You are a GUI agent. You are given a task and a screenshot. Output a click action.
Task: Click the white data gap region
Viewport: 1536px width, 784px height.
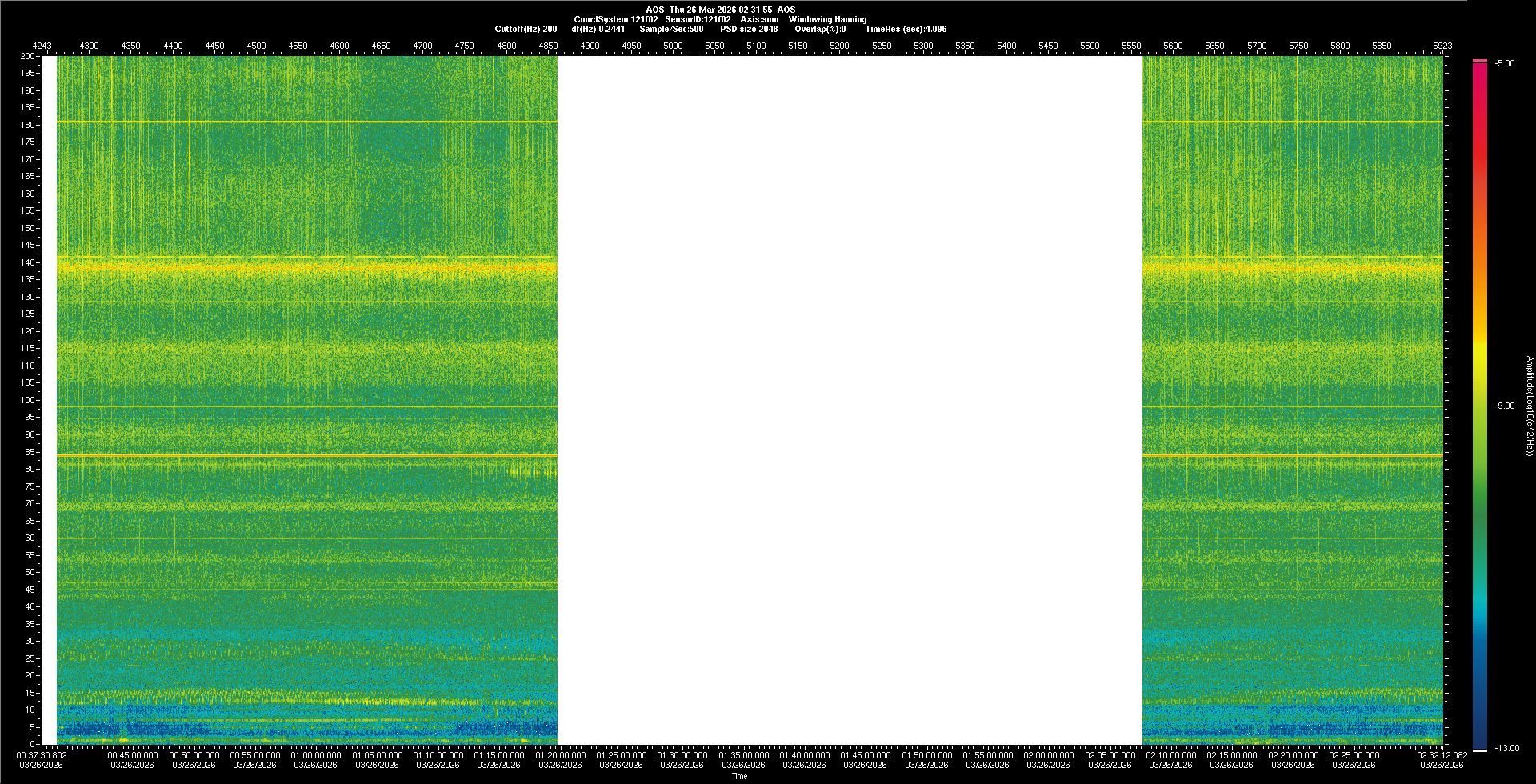pos(850,400)
